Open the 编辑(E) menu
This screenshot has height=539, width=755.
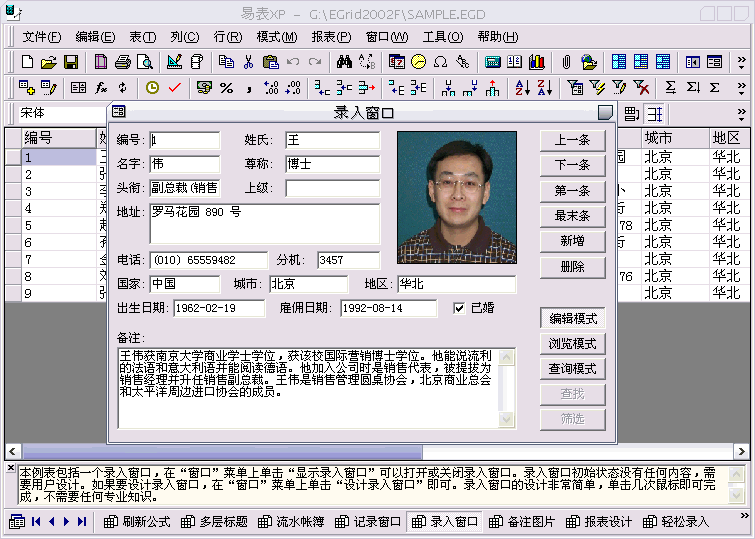click(95, 37)
